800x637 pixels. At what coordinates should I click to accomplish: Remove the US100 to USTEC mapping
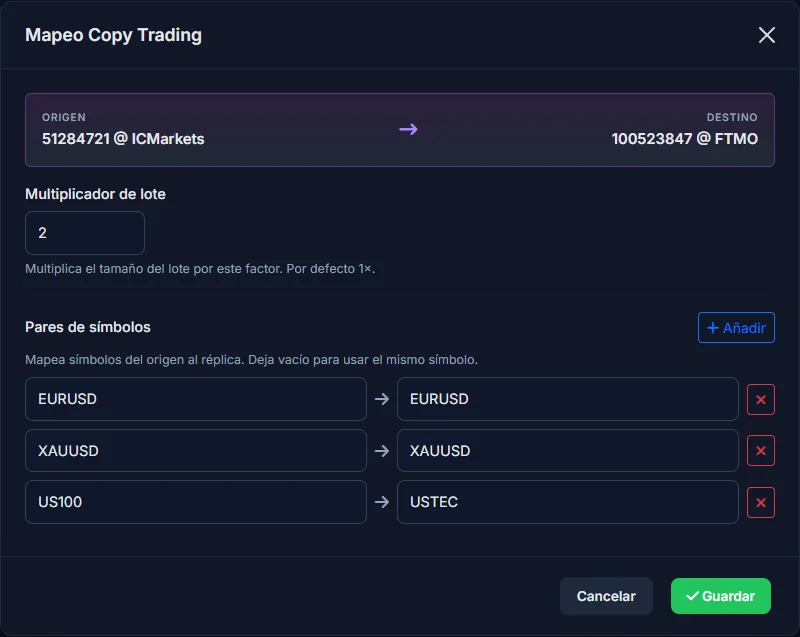click(x=761, y=502)
